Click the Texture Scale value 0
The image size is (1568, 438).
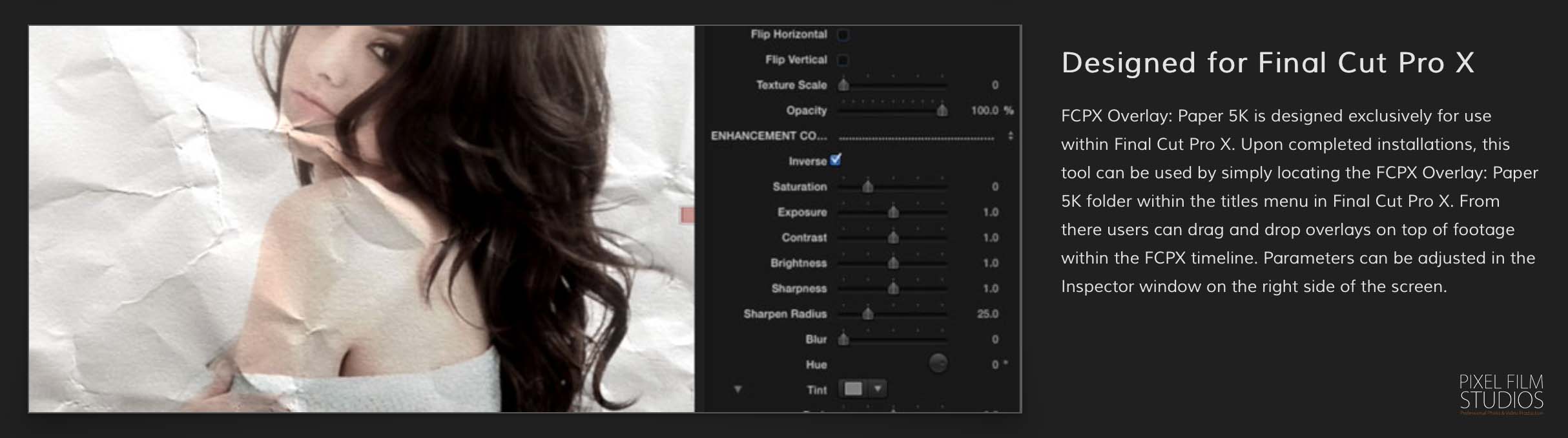tap(995, 85)
